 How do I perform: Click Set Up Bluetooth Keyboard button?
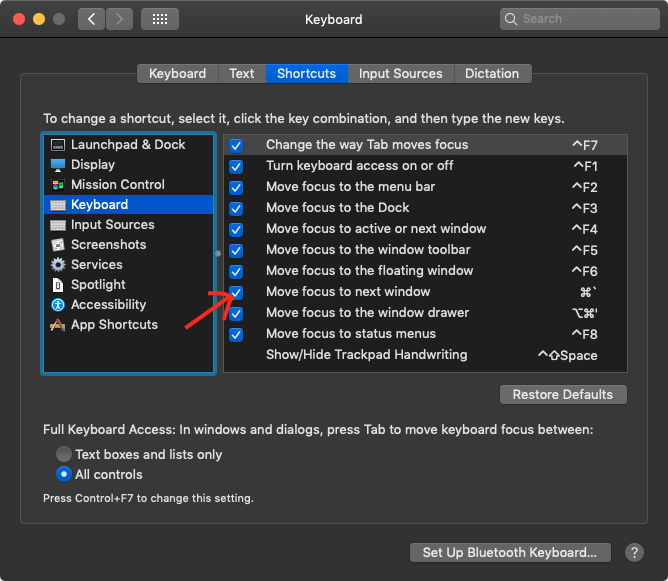point(510,552)
